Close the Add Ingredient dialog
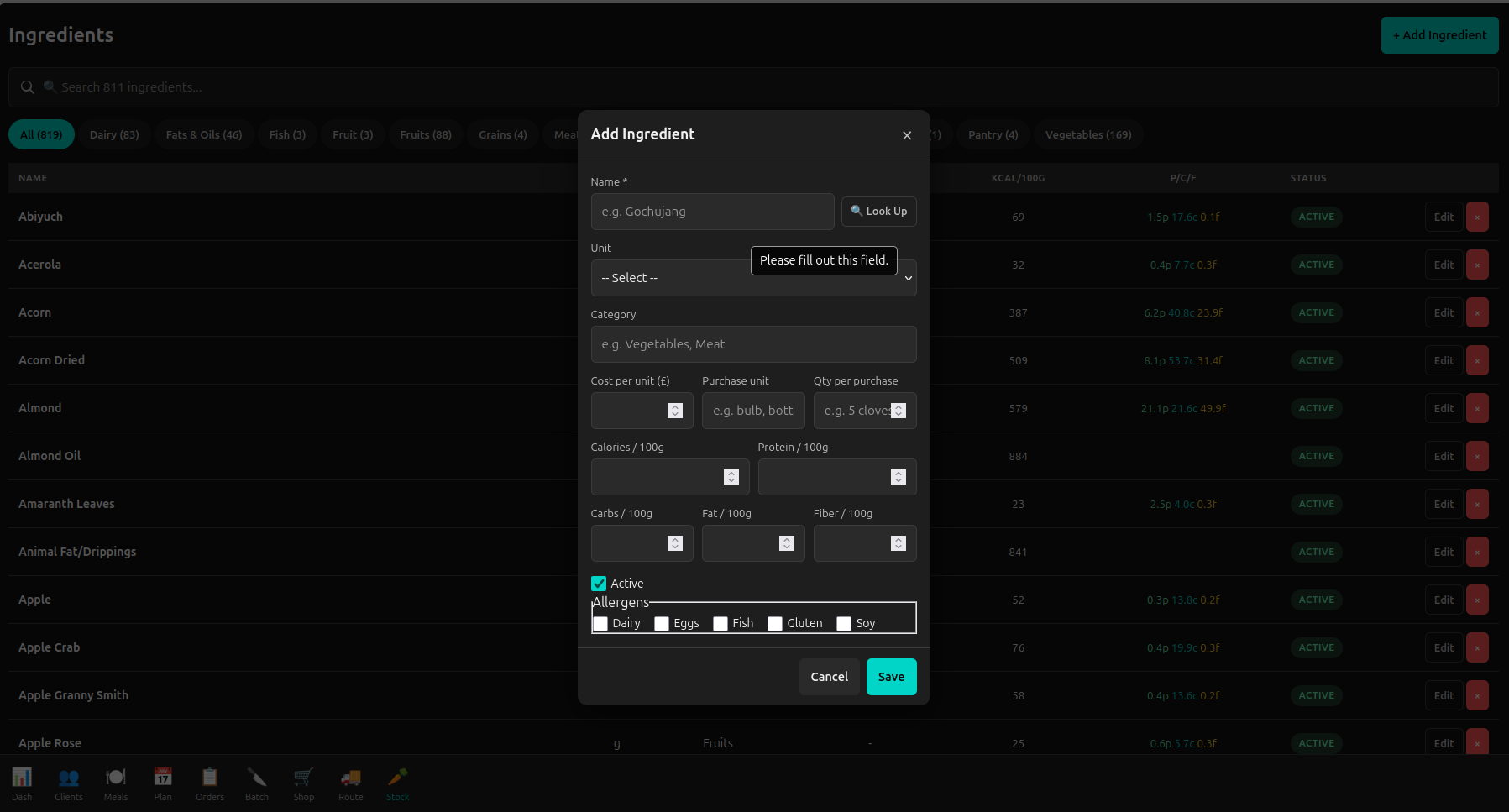The width and height of the screenshot is (1509, 812). coord(907,135)
